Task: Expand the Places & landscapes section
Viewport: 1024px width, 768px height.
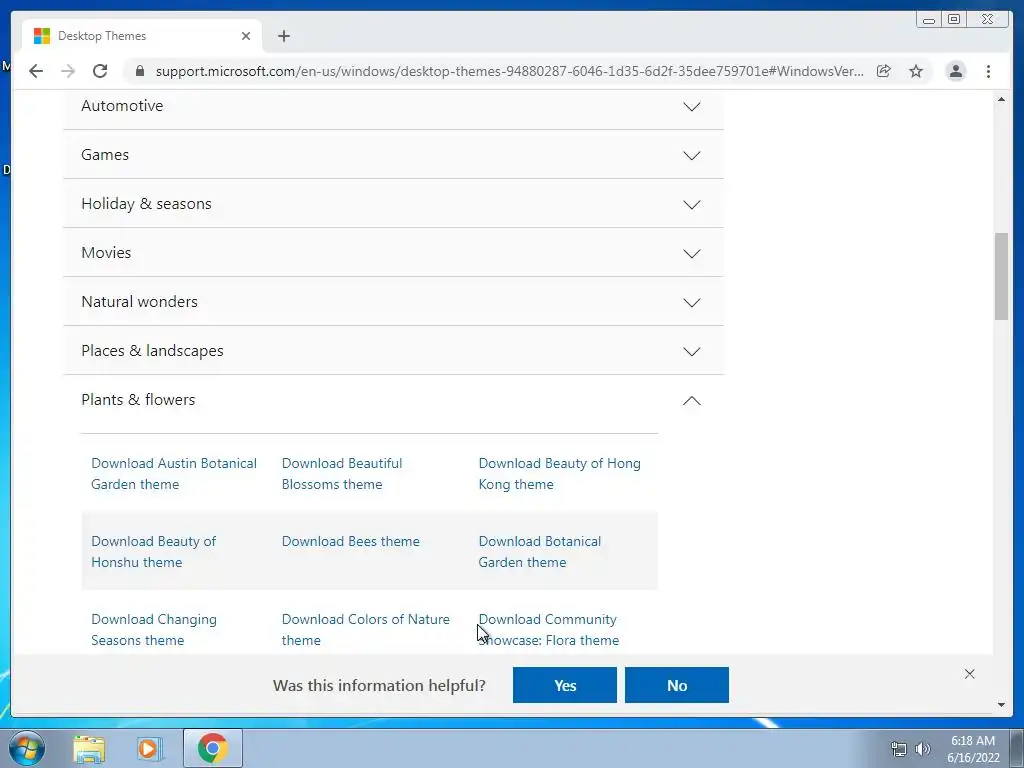Action: [393, 351]
